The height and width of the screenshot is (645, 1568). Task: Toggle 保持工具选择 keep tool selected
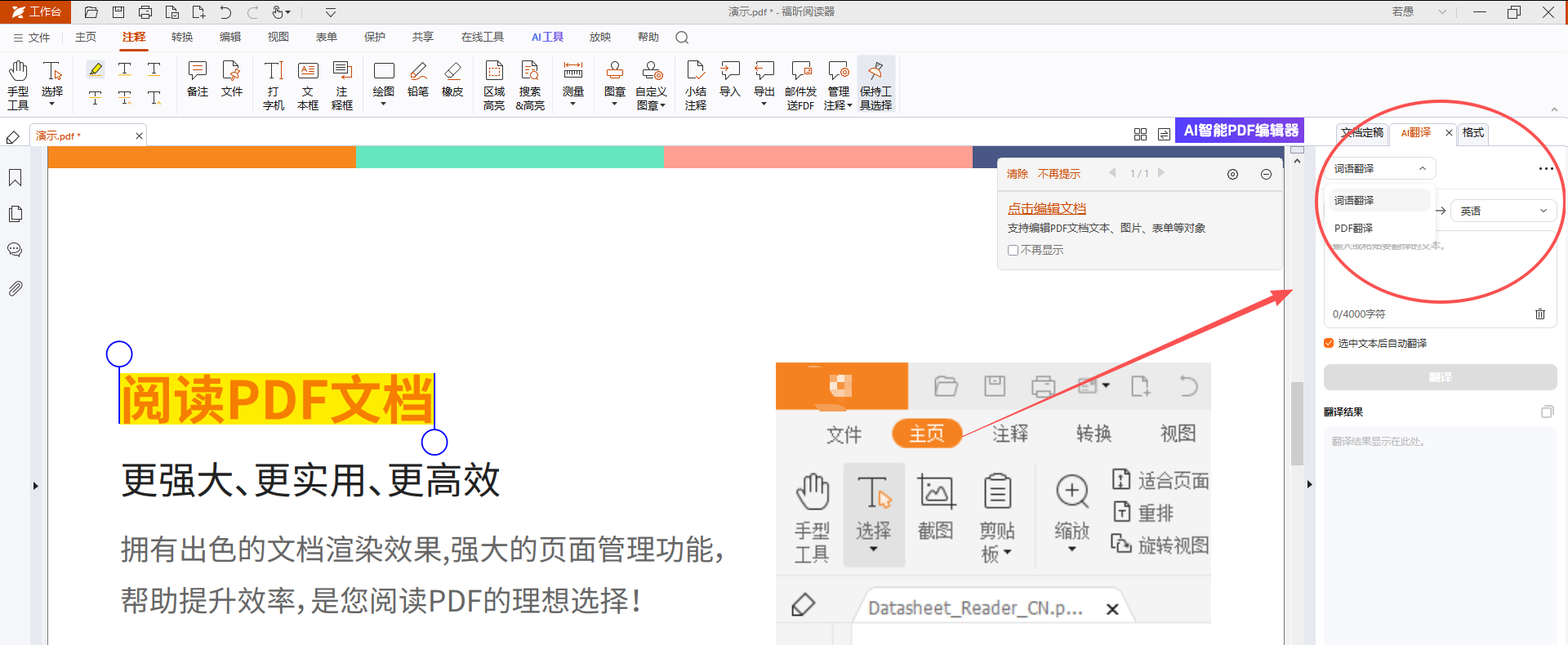click(x=875, y=84)
